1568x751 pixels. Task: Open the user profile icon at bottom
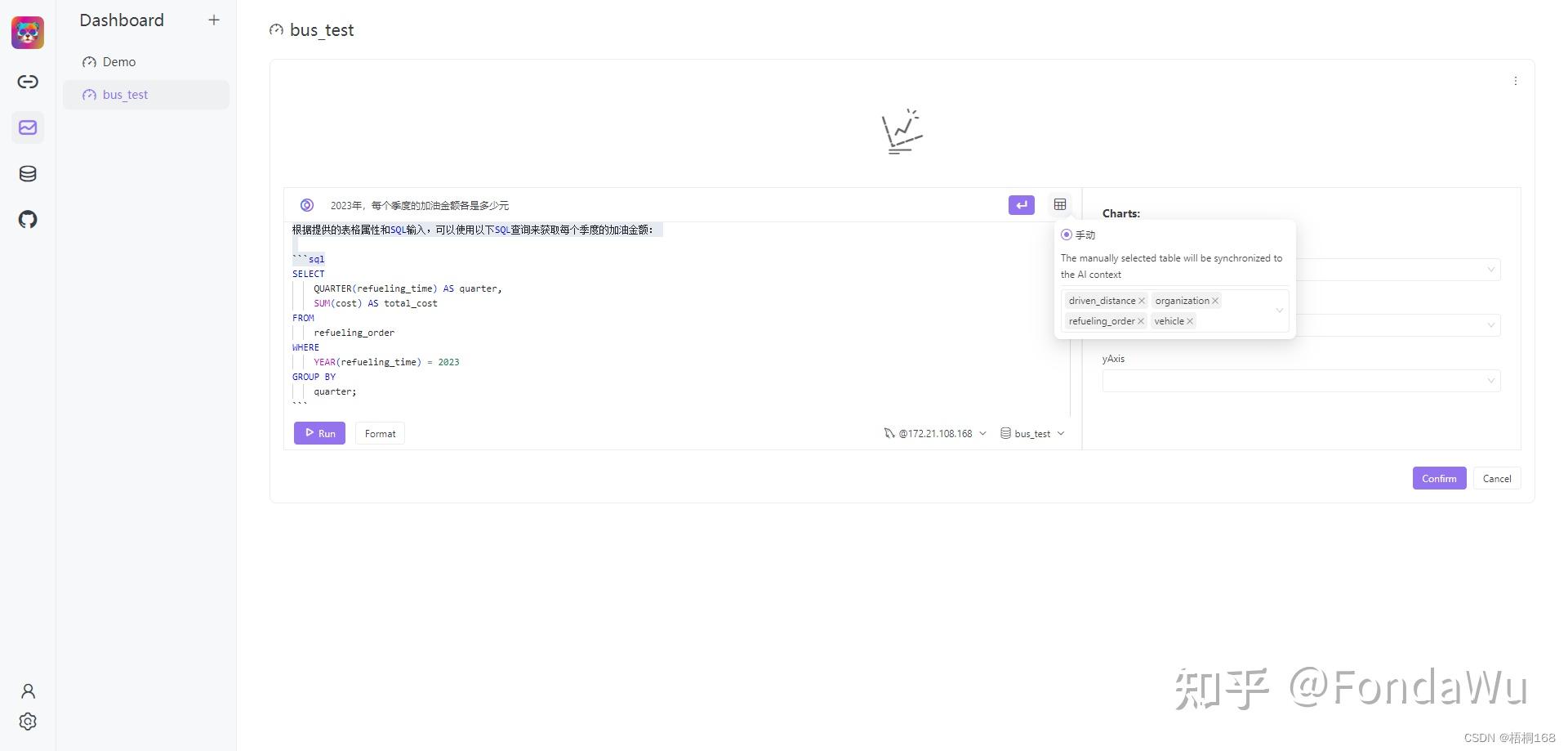coord(27,691)
